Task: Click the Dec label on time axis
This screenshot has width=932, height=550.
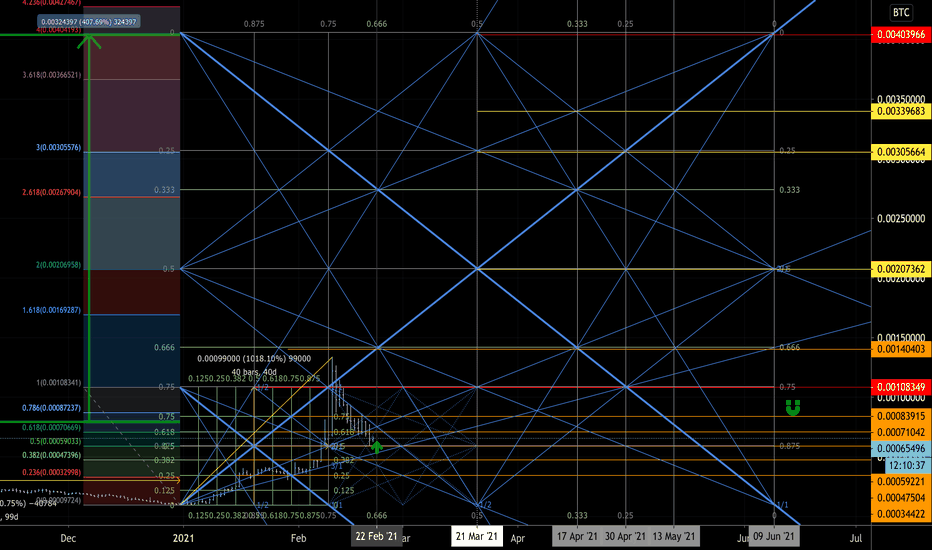Action: pyautogui.click(x=68, y=538)
